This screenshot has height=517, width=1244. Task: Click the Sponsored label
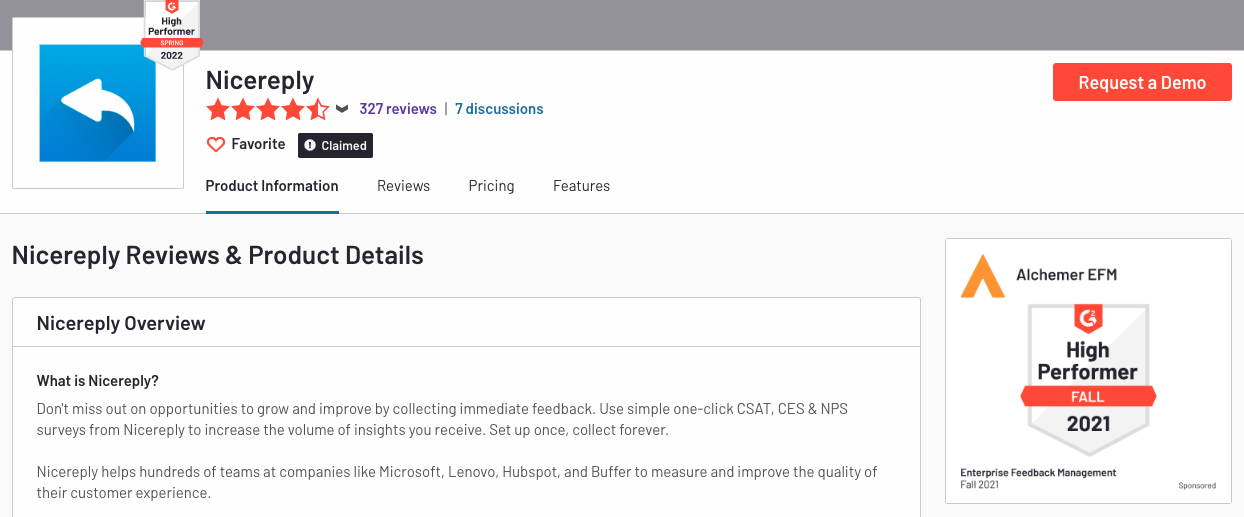tap(1197, 485)
